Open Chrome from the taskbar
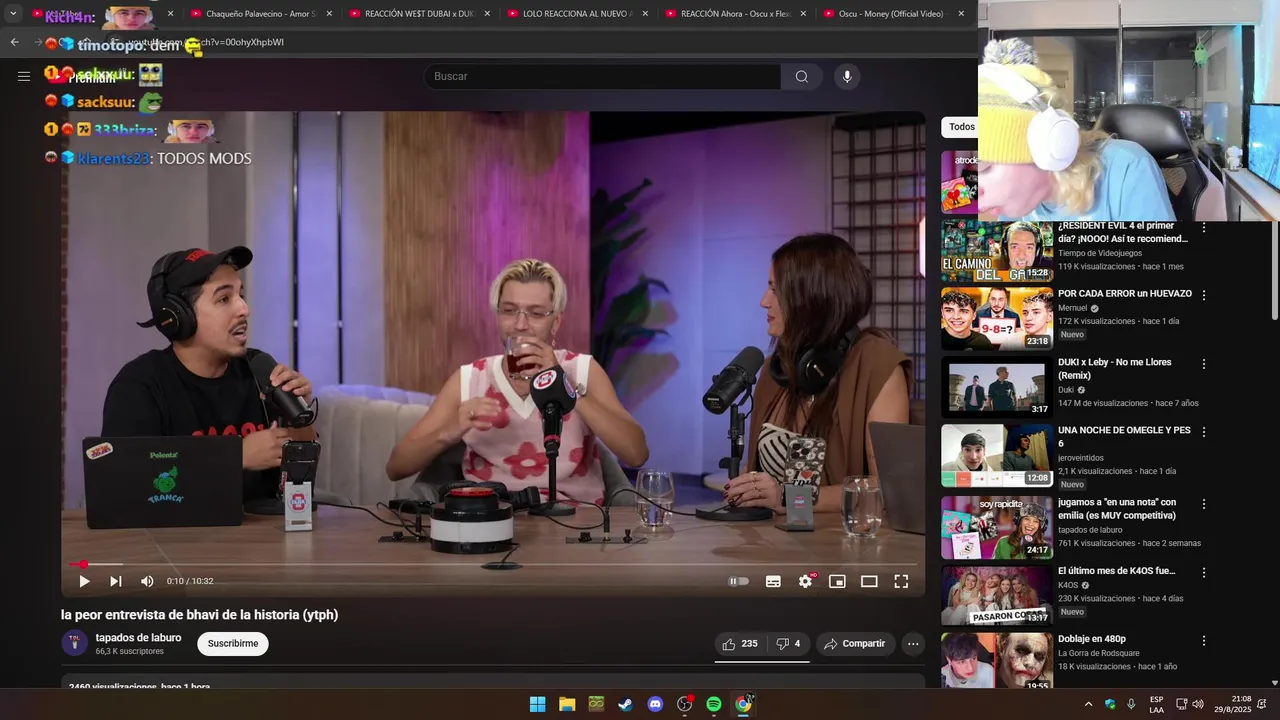The image size is (1280, 720). click(x=743, y=704)
